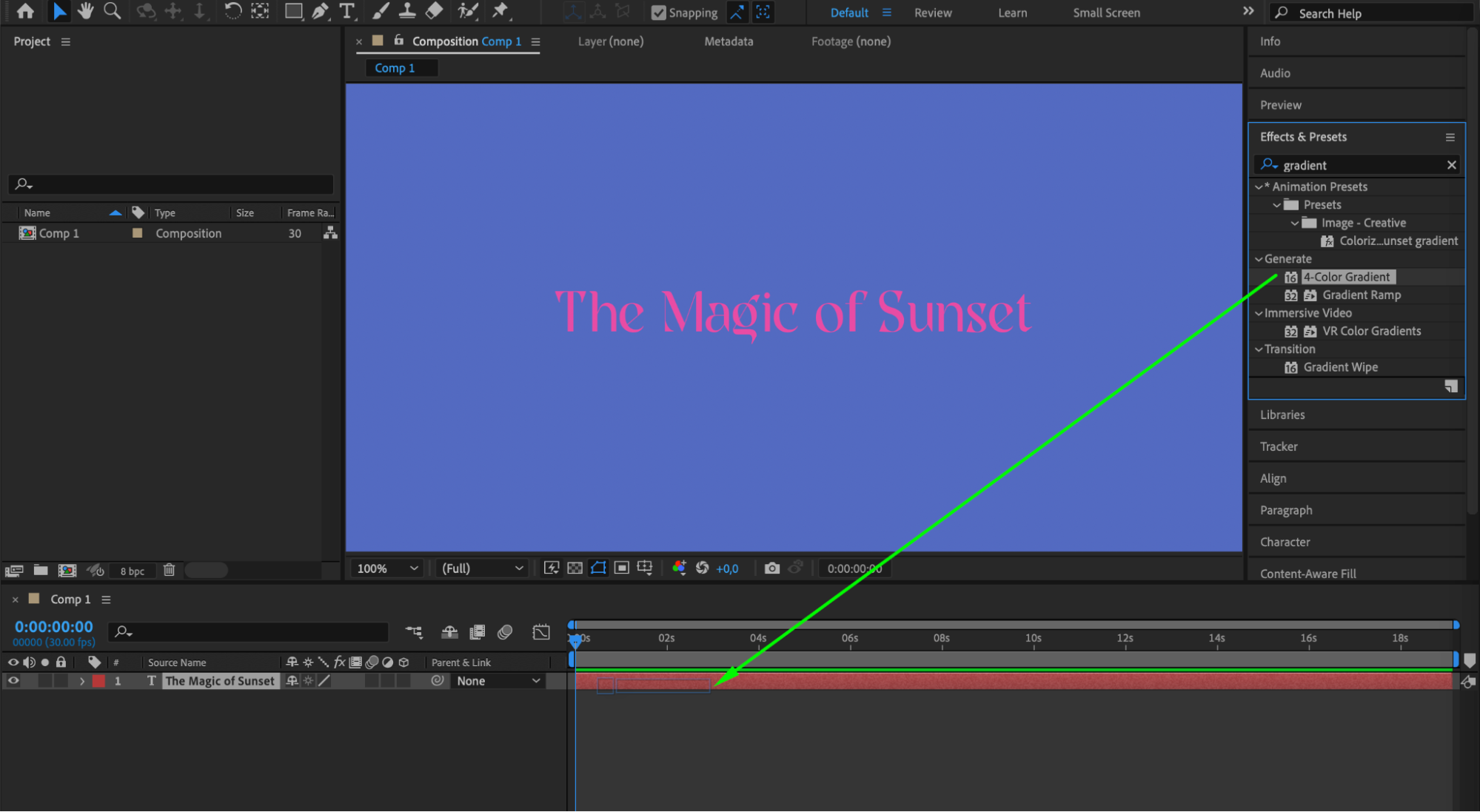Collapse the Generate effects category
The image size is (1480, 812).
[x=1259, y=259]
